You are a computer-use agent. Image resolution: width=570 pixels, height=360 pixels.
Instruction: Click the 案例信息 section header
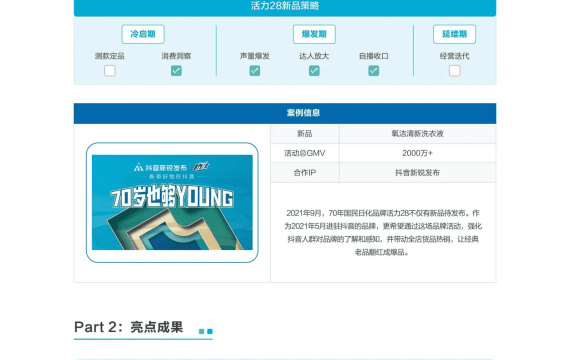285,113
